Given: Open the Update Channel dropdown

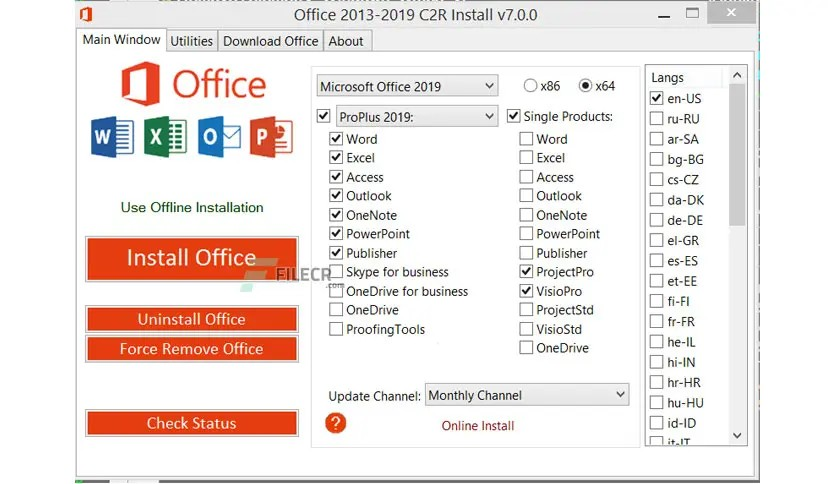Looking at the screenshot, I should 527,395.
